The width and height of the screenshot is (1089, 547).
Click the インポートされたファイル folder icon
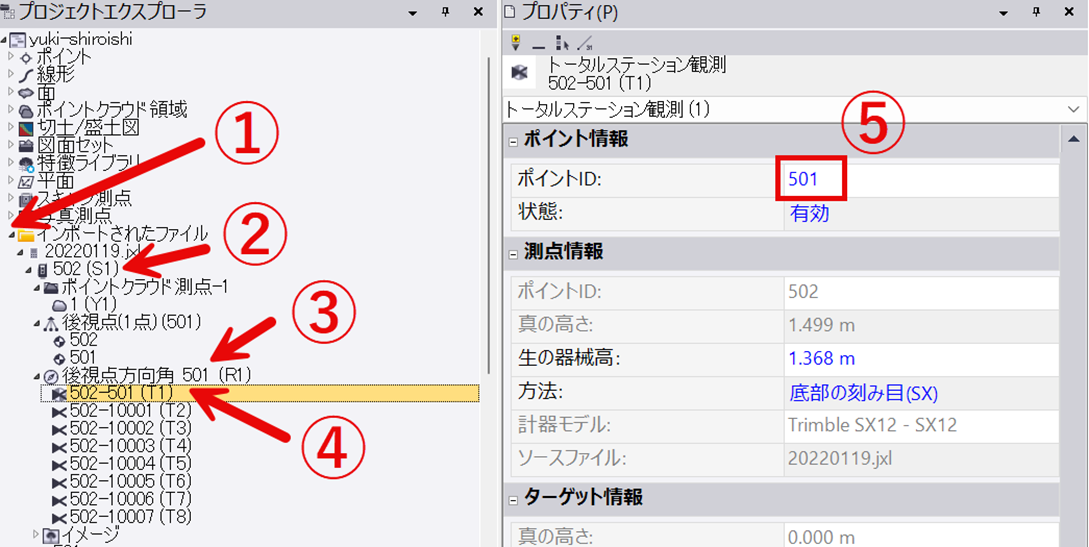click(26, 236)
